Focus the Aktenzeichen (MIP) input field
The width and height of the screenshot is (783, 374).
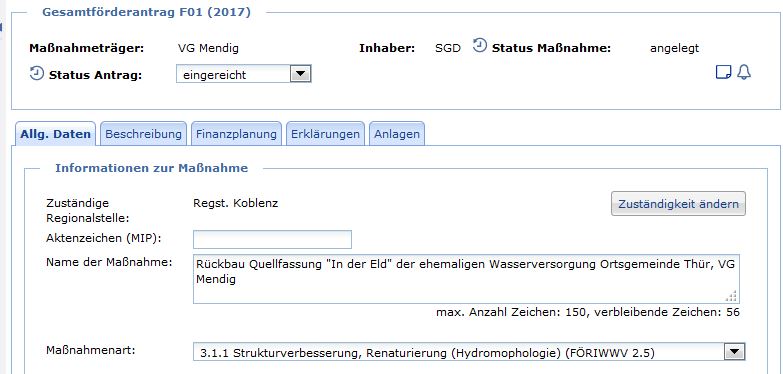[272, 239]
